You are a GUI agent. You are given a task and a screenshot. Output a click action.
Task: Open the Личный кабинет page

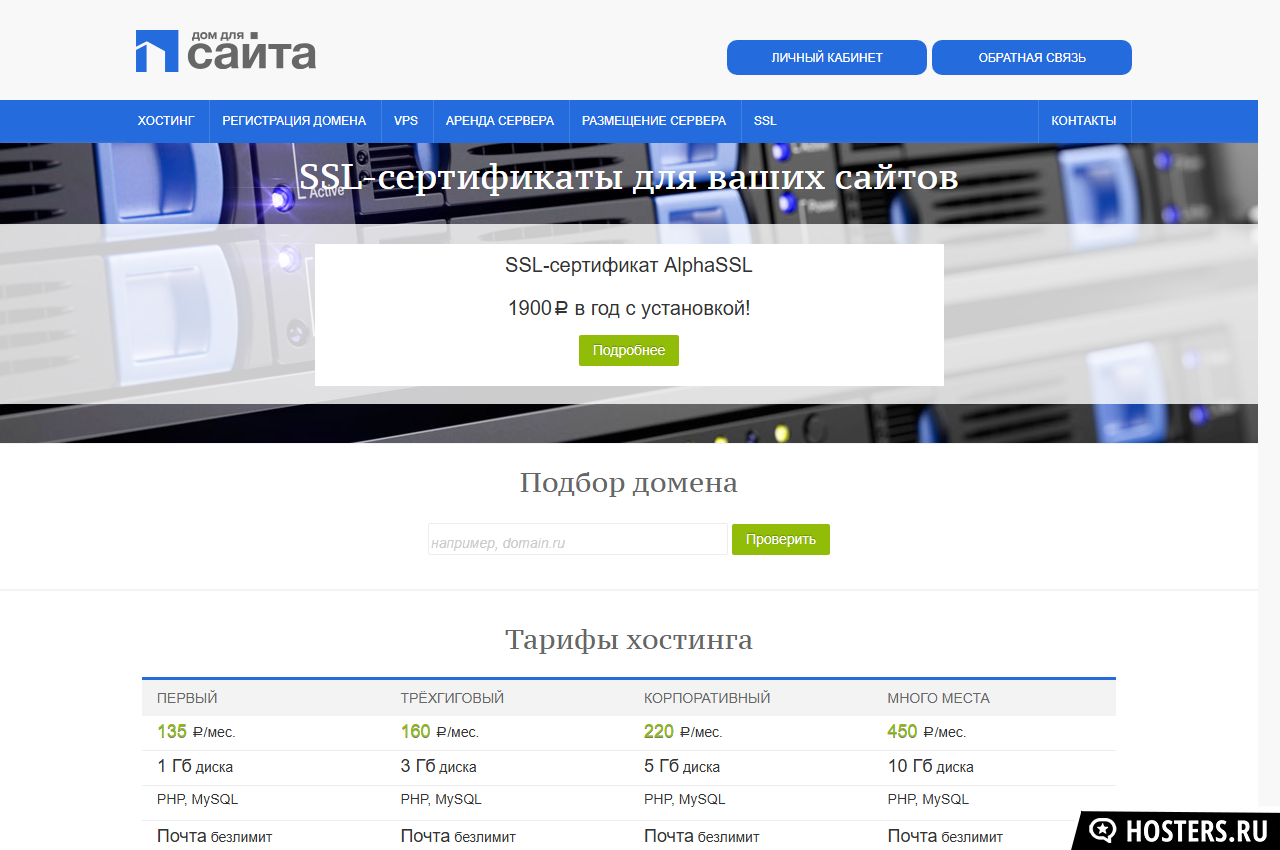pos(826,58)
